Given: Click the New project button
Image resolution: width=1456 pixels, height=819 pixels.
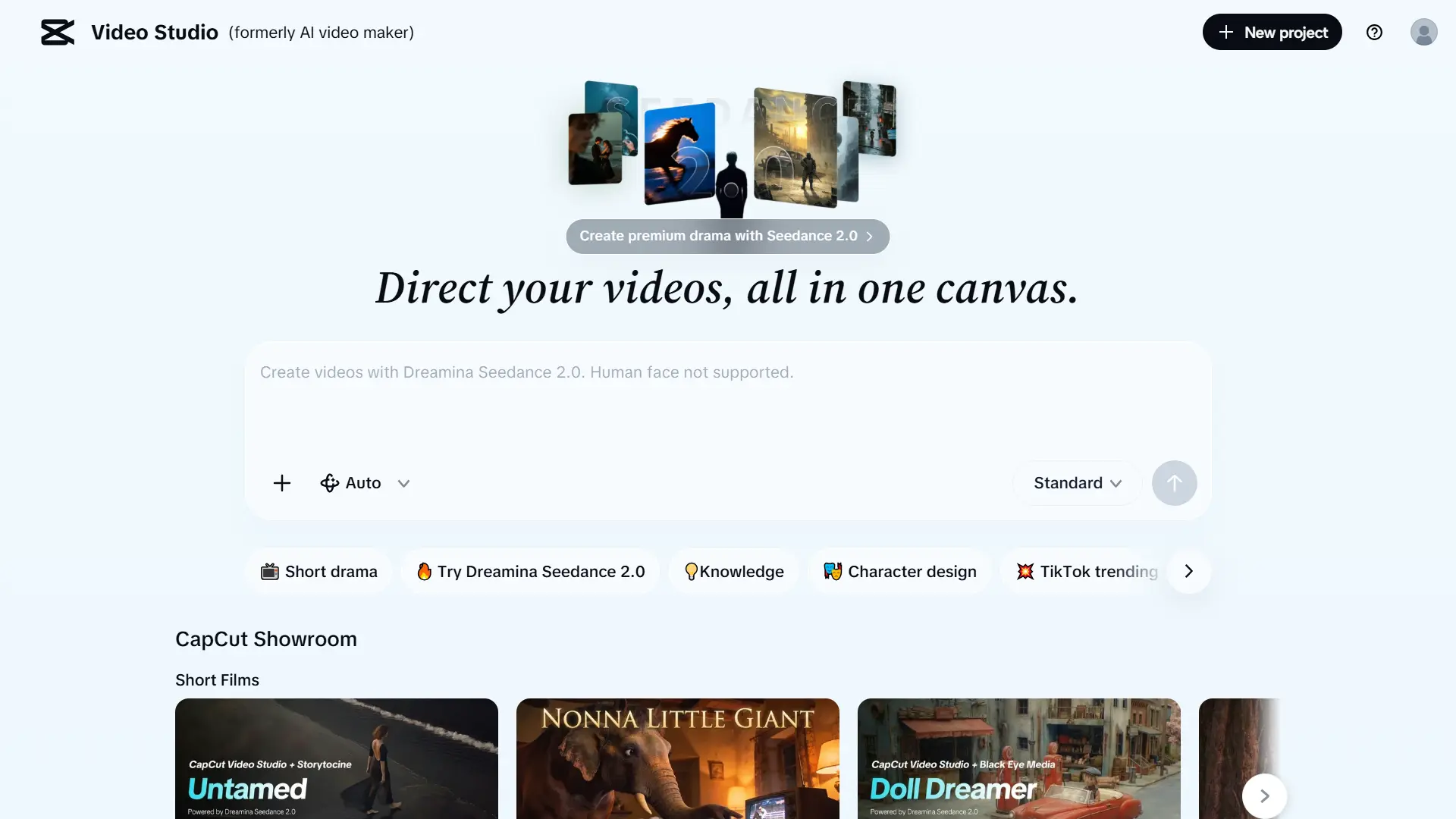Looking at the screenshot, I should click(x=1272, y=32).
